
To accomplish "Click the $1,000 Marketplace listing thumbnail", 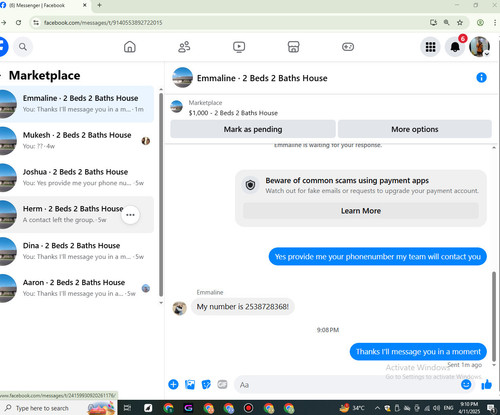I will click(176, 107).
